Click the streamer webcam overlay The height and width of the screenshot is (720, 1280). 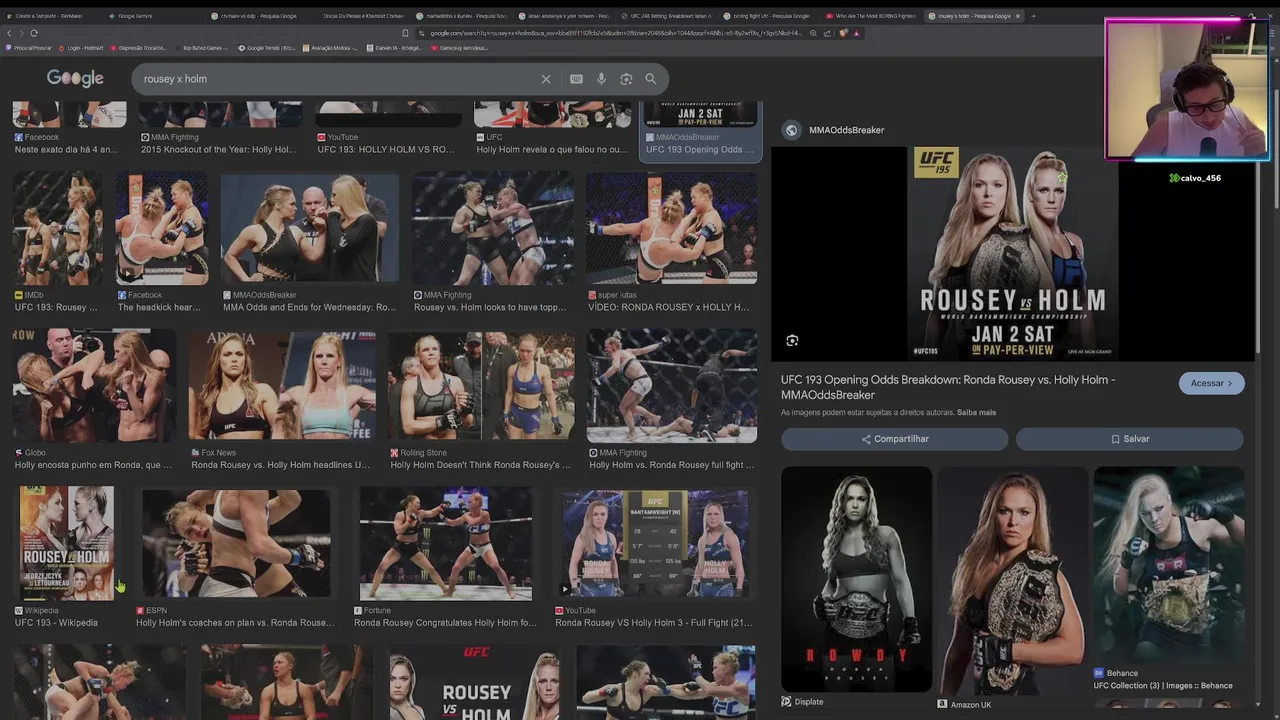coord(1187,89)
